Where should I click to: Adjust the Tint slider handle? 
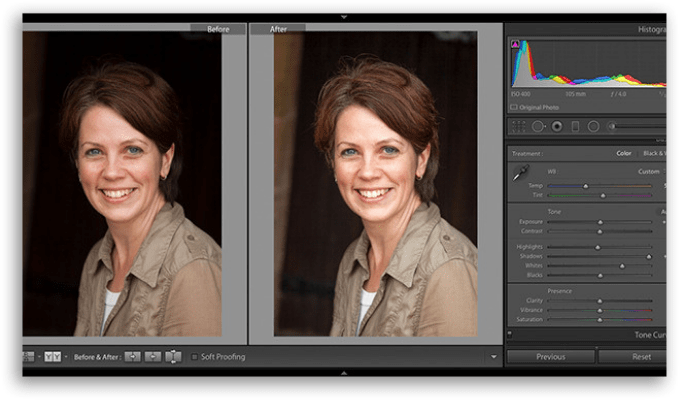point(603,196)
